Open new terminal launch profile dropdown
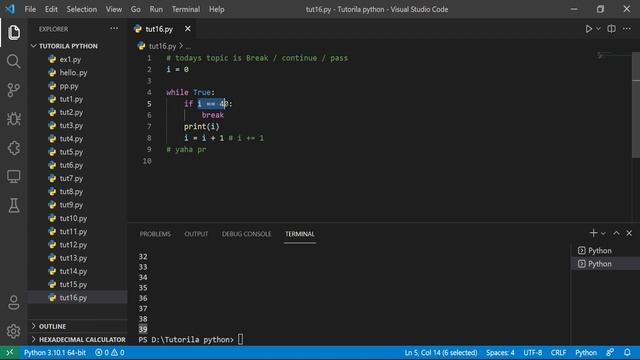640x360 pixels. tap(603, 233)
